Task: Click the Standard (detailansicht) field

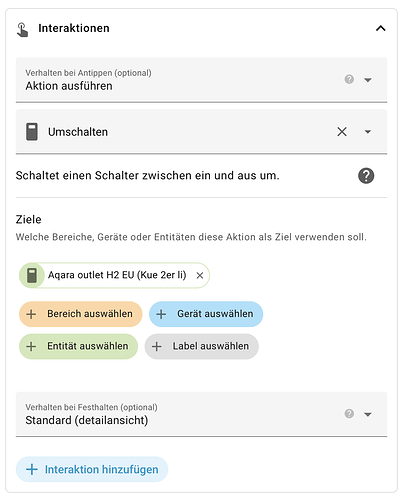Action: click(x=201, y=414)
